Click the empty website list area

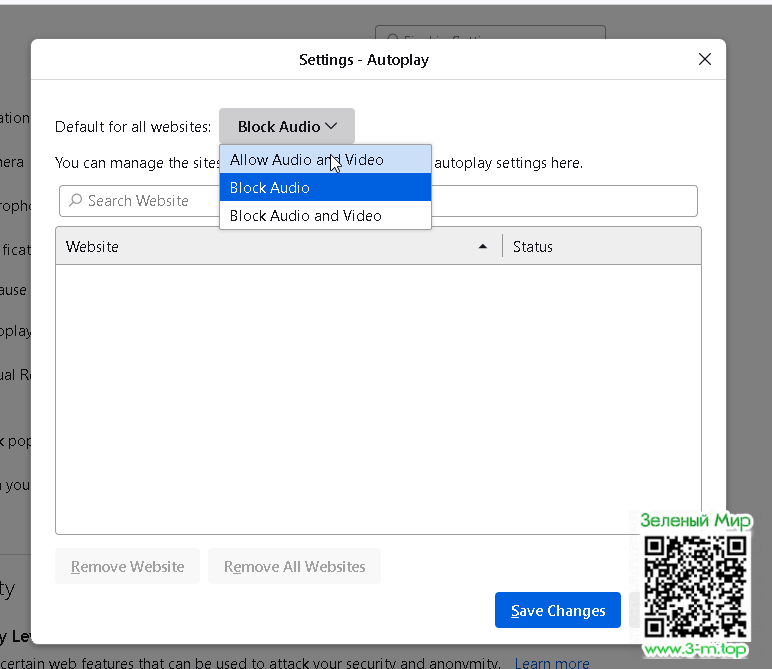pos(340,400)
